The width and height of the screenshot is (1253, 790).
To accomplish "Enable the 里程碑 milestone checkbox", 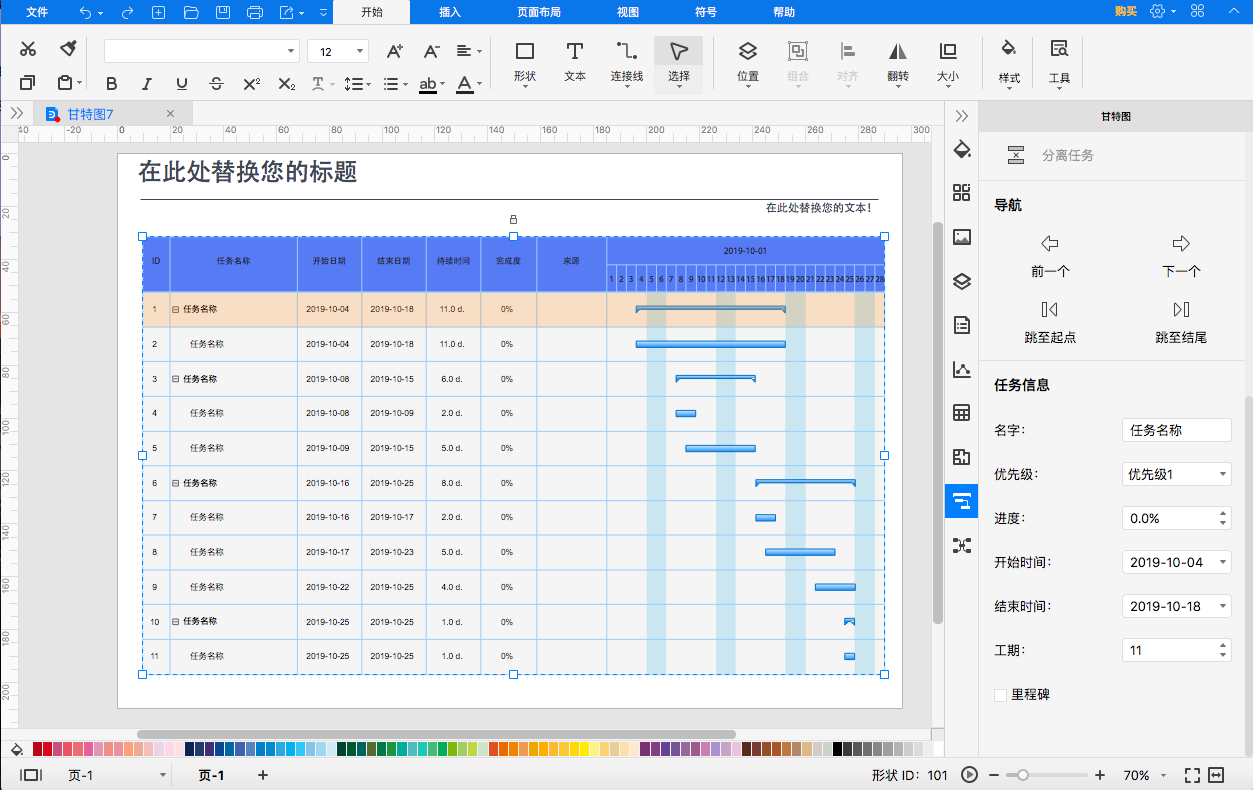I will [1001, 695].
